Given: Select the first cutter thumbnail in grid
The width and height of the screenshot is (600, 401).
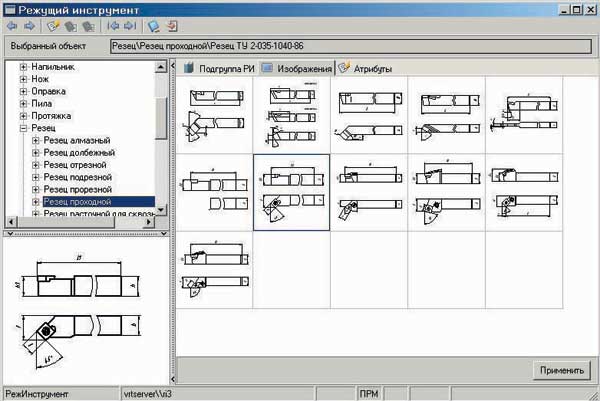Looking at the screenshot, I should [214, 115].
